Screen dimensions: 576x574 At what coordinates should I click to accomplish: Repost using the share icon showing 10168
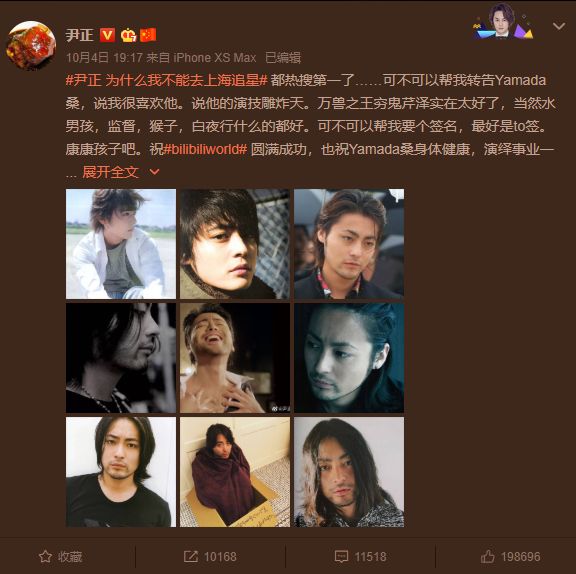pos(210,557)
